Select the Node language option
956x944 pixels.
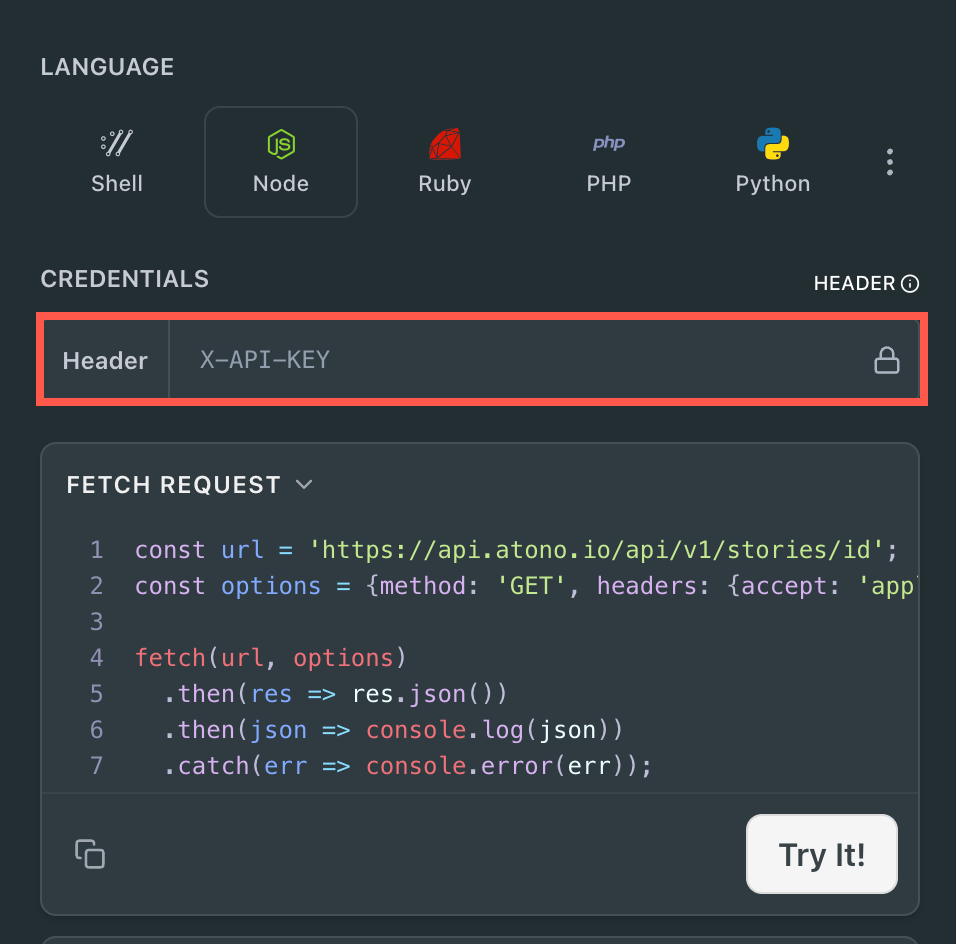point(280,162)
